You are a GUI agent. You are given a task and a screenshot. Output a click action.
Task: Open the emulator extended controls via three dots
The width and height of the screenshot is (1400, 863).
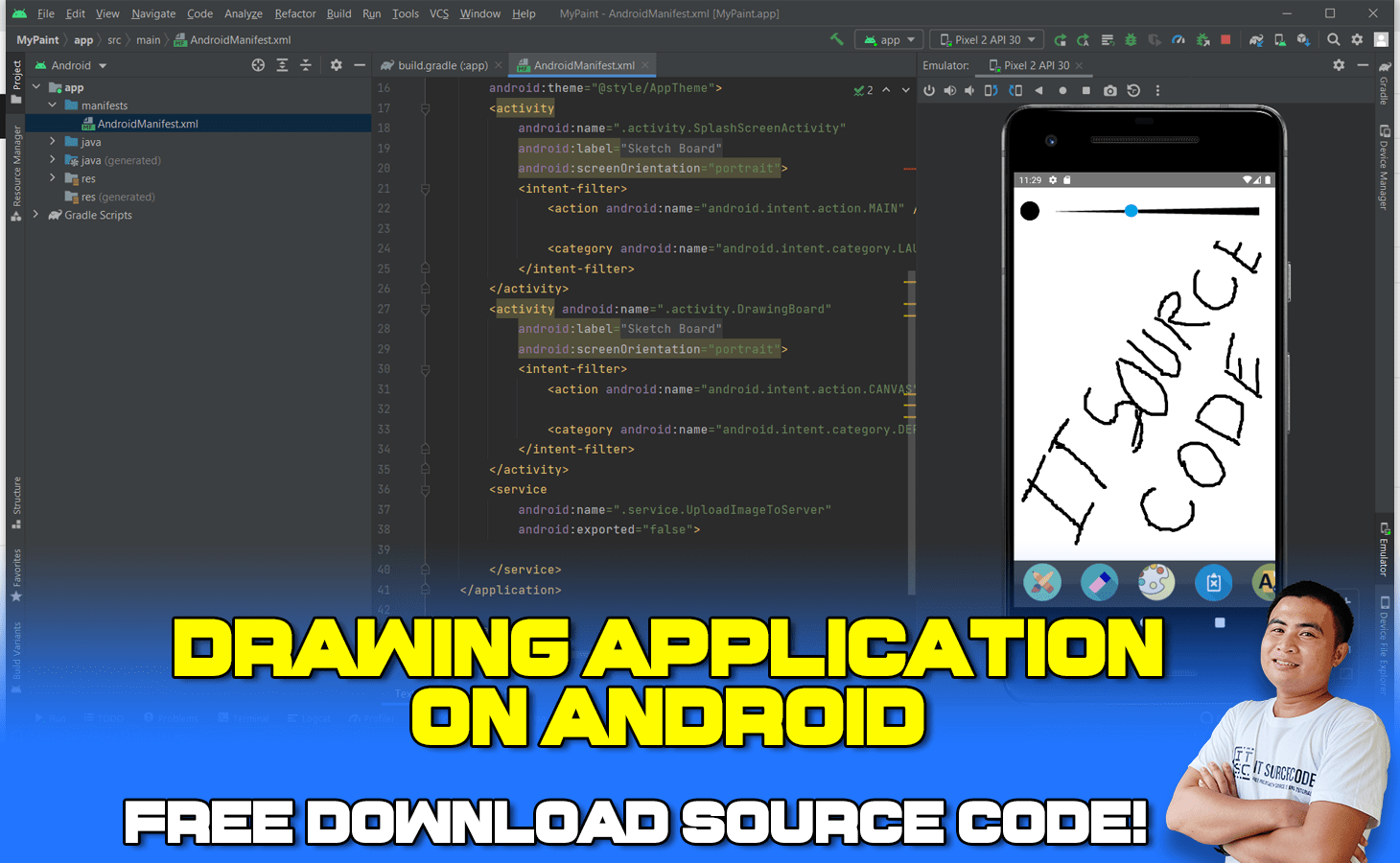point(1157,90)
